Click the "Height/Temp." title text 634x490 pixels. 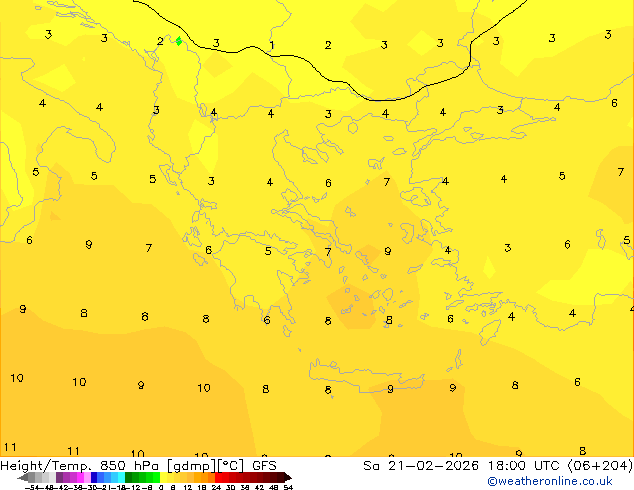tap(46, 465)
